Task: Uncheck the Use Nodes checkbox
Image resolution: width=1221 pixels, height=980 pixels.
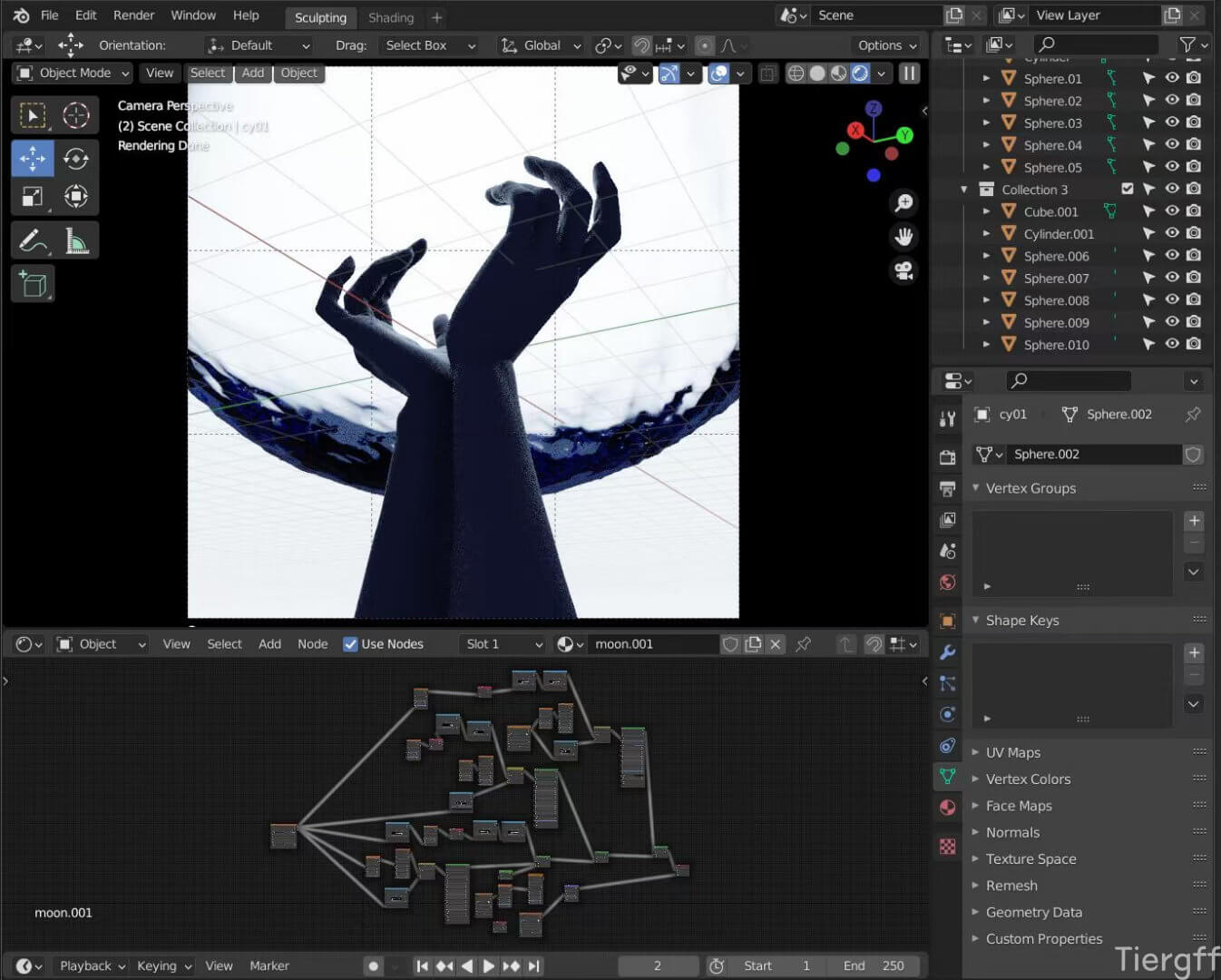Action: 350,644
